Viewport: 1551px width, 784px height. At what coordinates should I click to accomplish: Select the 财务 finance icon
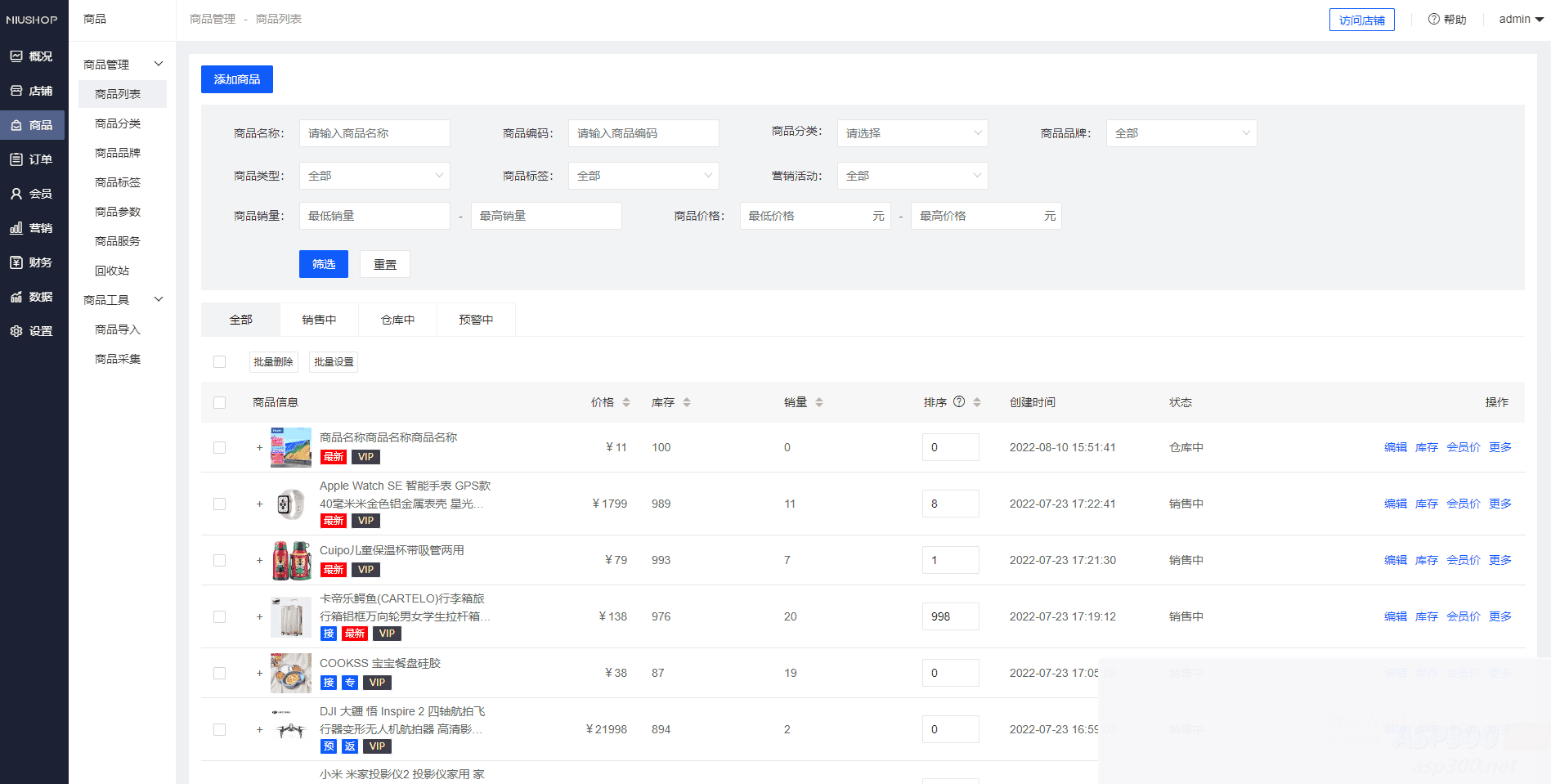(33, 262)
